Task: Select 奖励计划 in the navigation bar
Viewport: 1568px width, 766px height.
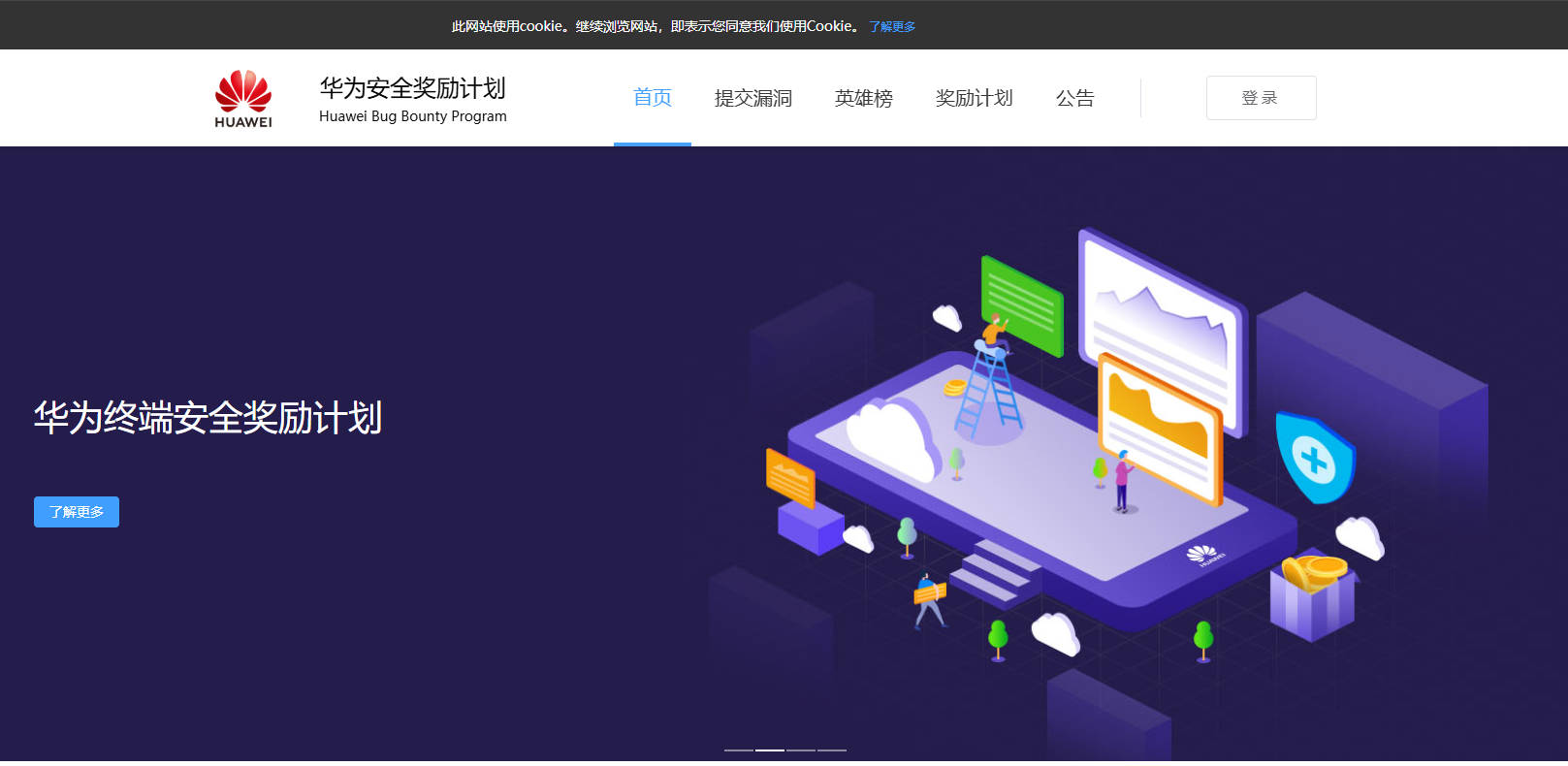Action: pyautogui.click(x=974, y=98)
